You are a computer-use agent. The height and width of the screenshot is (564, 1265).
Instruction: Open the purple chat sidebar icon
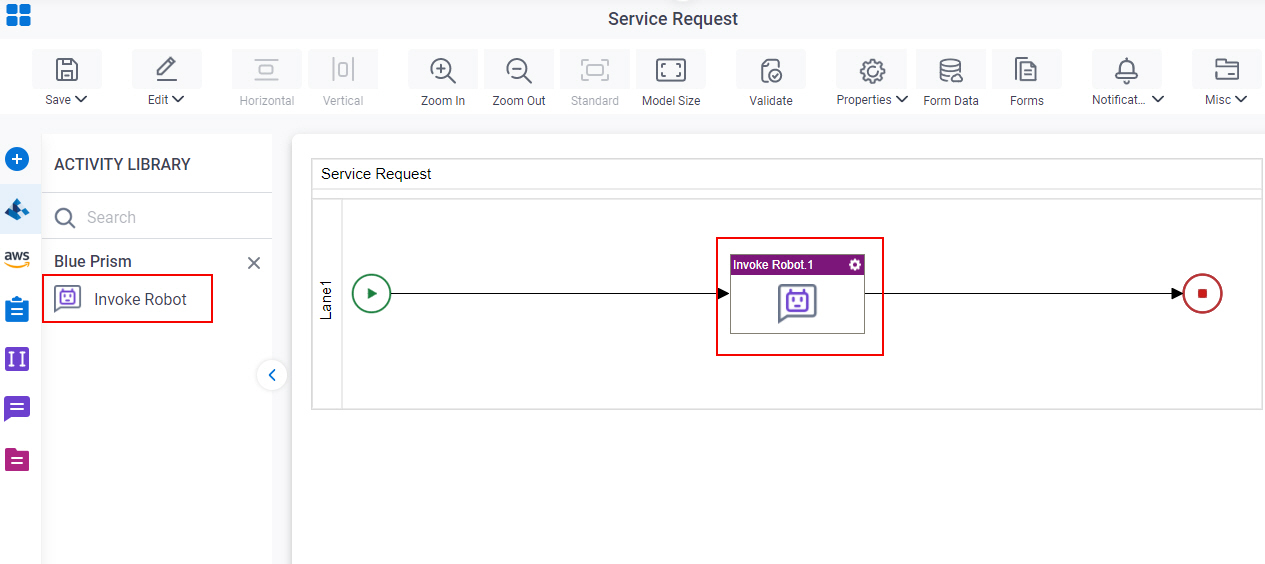(x=17, y=409)
